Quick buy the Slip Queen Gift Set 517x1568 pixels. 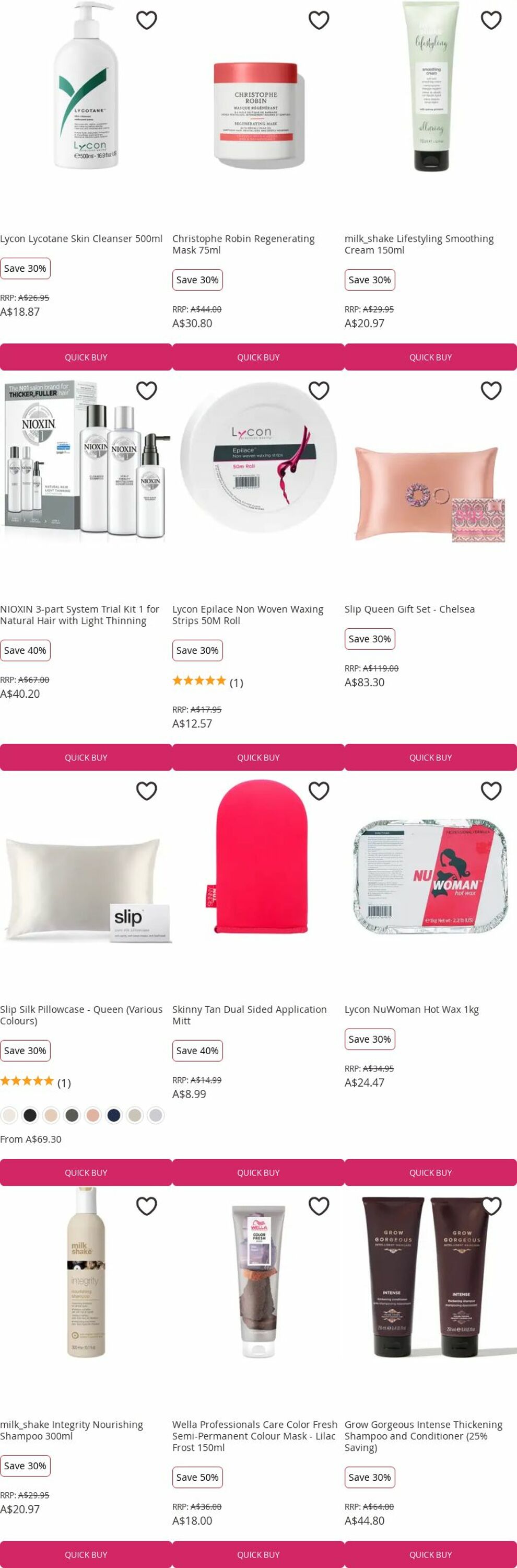pyautogui.click(x=431, y=758)
